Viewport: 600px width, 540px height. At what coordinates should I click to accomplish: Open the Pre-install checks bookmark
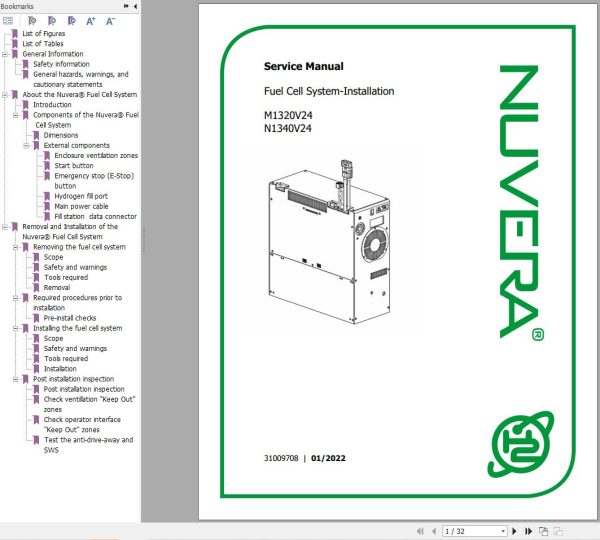70,318
